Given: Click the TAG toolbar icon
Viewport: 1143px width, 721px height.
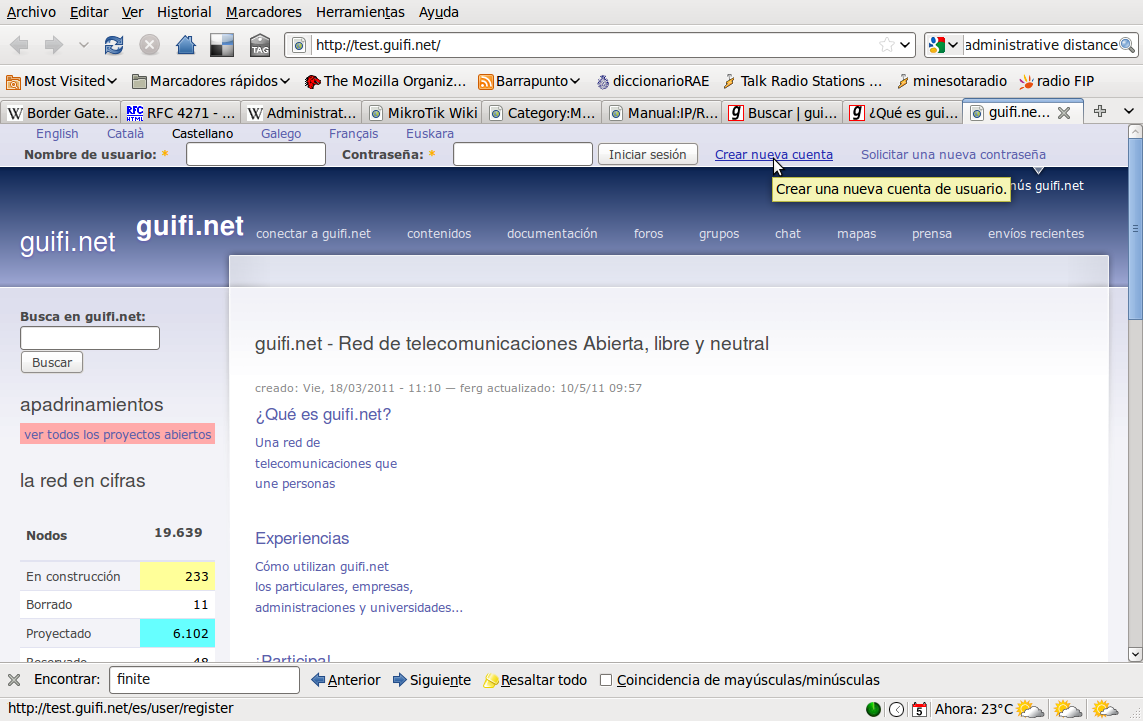Looking at the screenshot, I should (260, 45).
